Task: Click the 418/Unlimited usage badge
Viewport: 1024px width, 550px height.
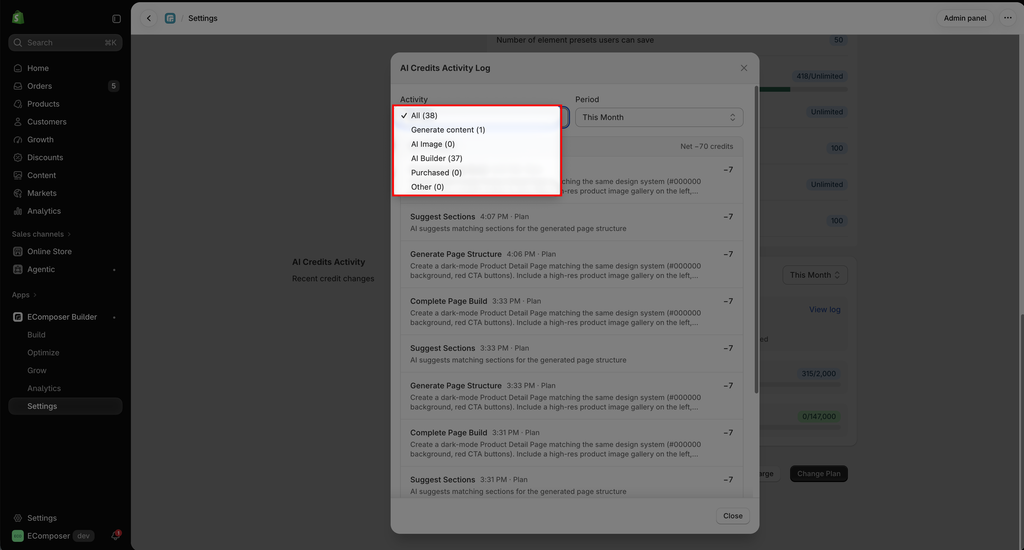Action: tap(820, 76)
